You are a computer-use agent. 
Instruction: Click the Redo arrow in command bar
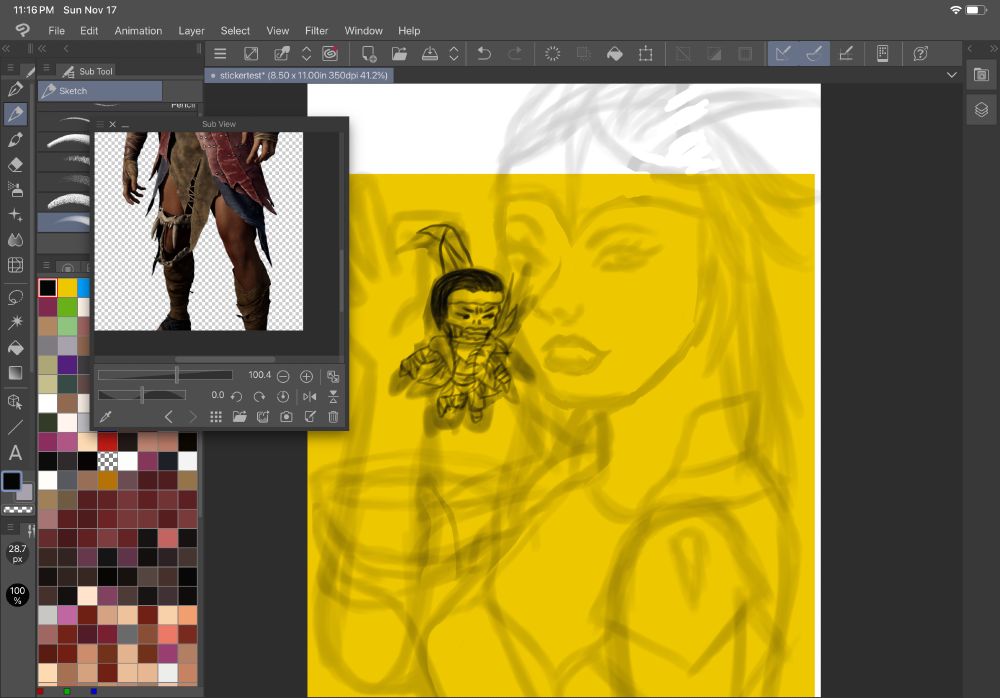(515, 54)
